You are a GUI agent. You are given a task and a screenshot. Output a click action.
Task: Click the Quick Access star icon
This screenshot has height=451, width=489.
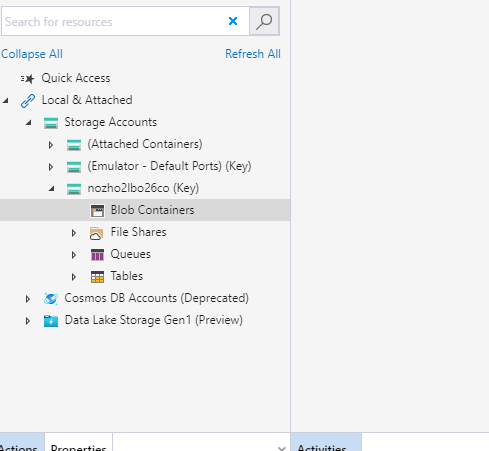click(28, 79)
